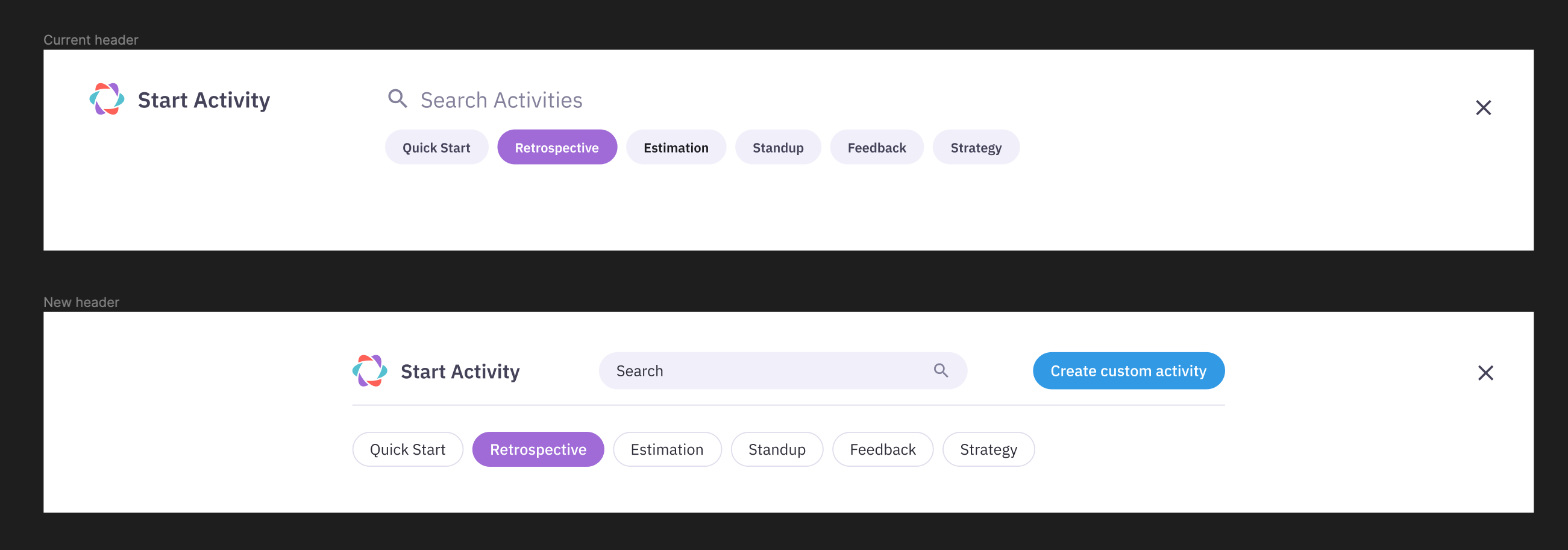Image resolution: width=1568 pixels, height=550 pixels.
Task: Click the magnifying glass icon beside Search Activities
Action: 398,98
